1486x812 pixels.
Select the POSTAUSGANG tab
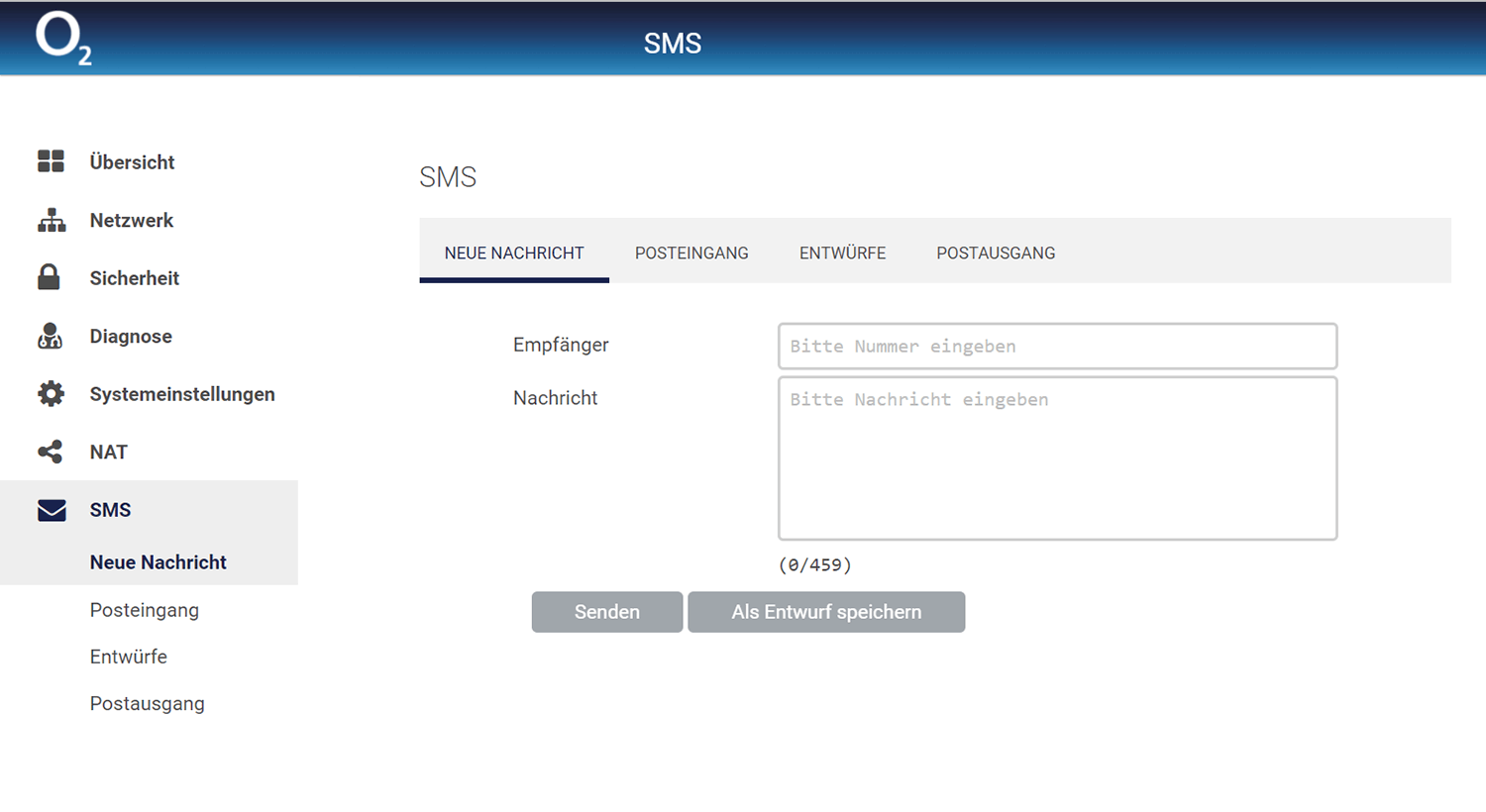(x=996, y=253)
